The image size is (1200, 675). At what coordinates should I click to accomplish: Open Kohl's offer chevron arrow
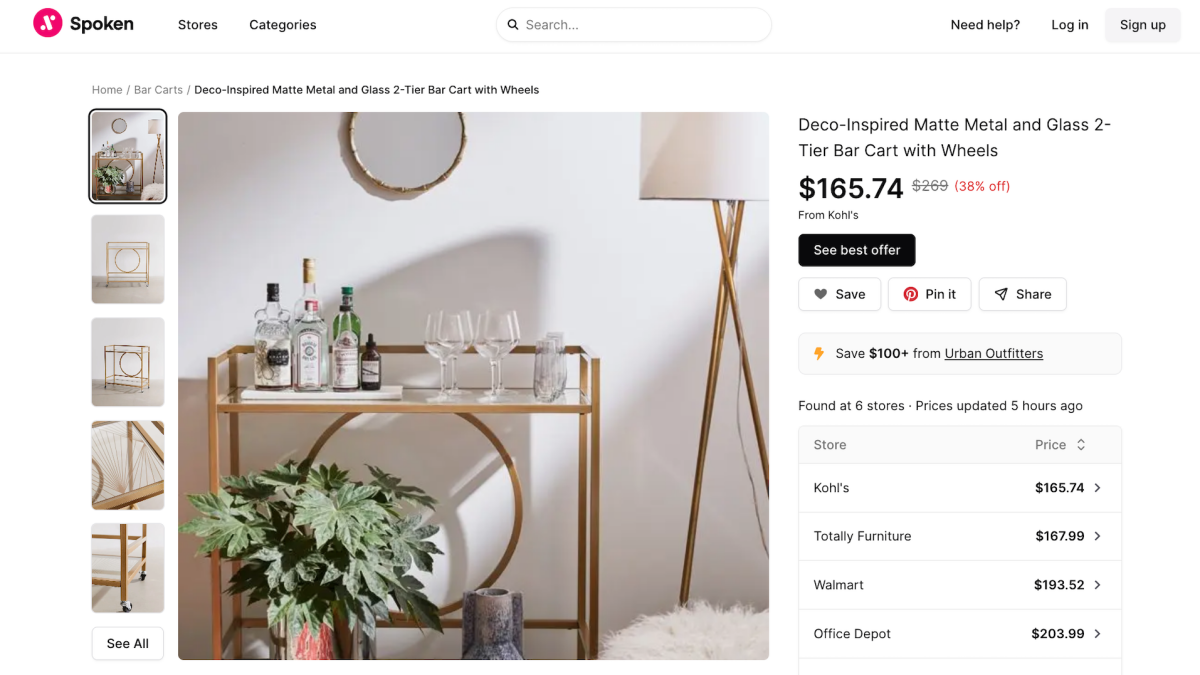1097,488
